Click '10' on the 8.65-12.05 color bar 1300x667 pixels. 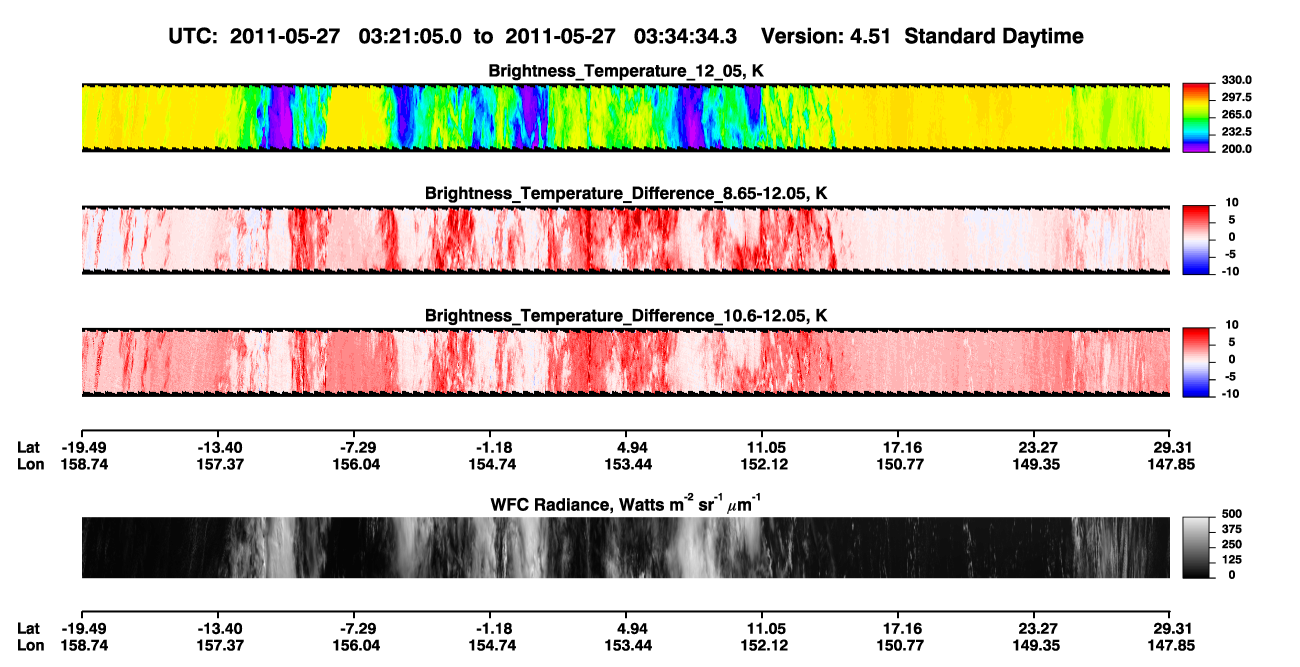tap(1233, 203)
